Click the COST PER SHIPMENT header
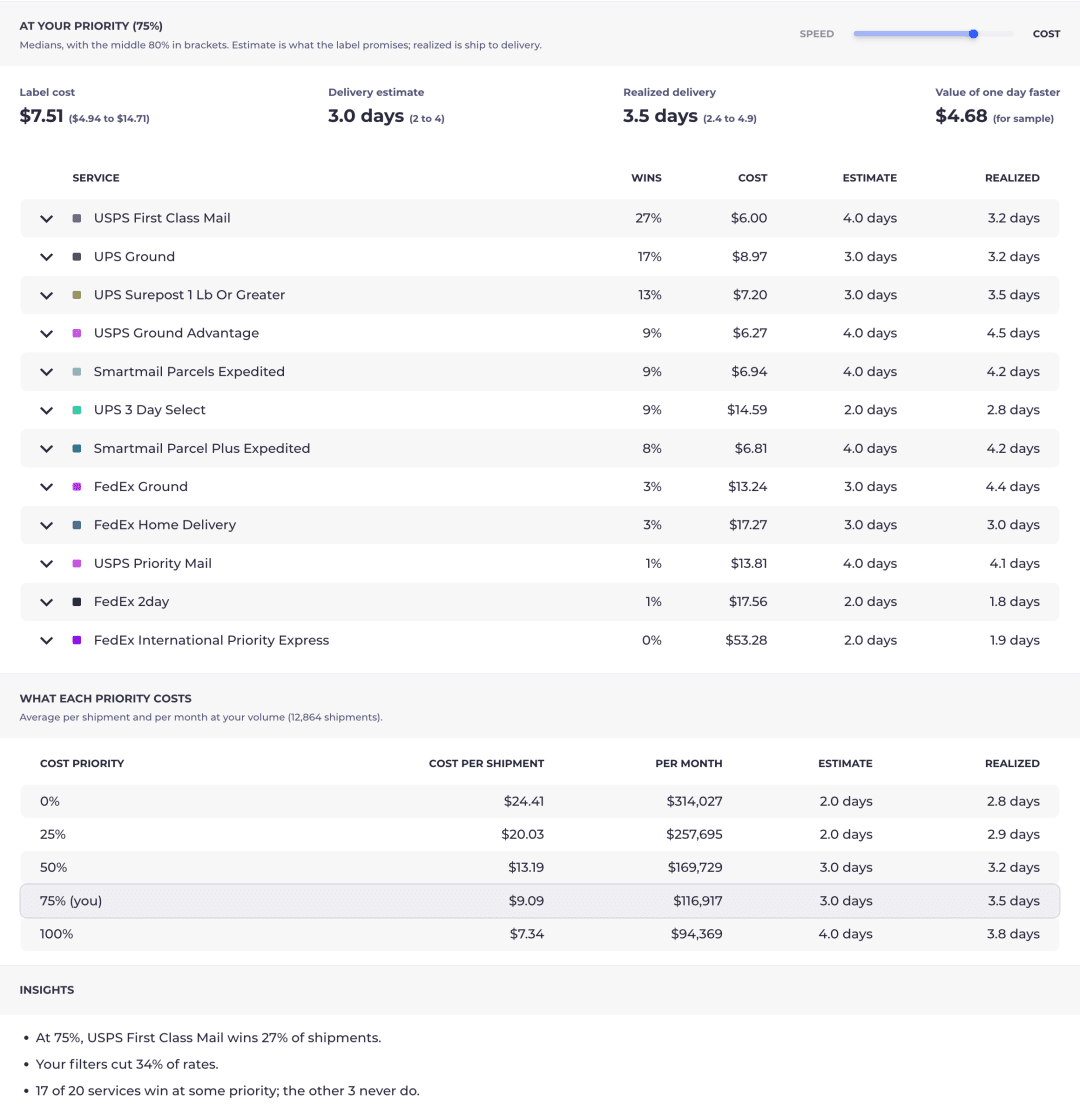This screenshot has height=1119, width=1080. point(486,764)
